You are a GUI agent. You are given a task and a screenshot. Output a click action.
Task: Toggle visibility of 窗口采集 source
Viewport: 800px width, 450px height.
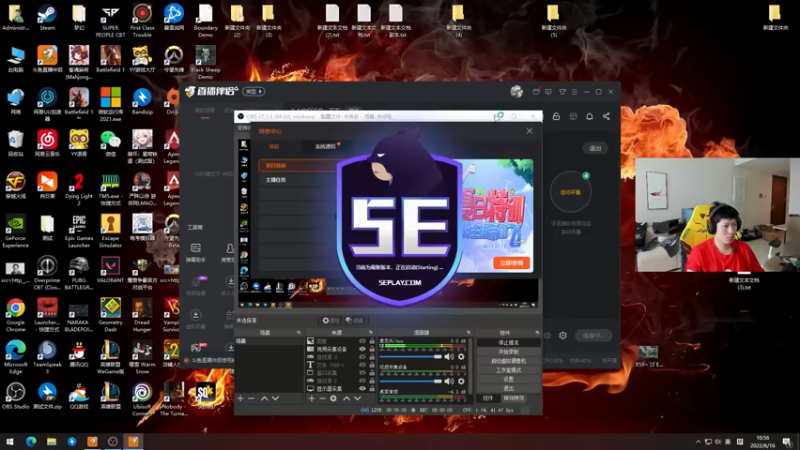[x=362, y=372]
